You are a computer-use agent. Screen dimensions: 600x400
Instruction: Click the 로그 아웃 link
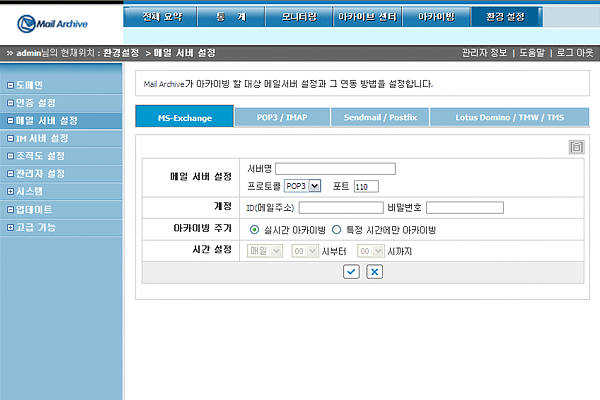[x=574, y=53]
